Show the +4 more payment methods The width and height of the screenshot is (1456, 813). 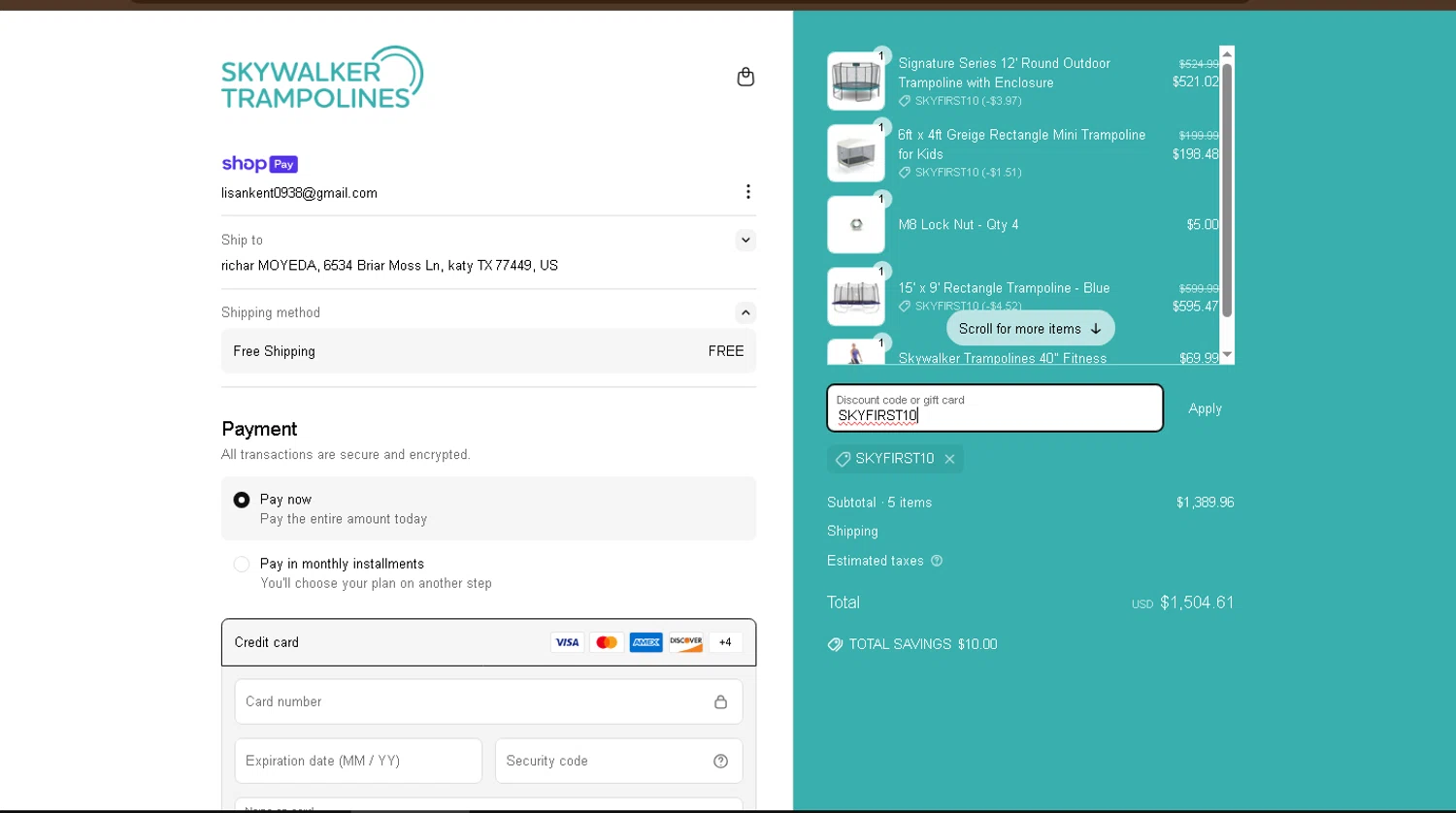point(725,642)
